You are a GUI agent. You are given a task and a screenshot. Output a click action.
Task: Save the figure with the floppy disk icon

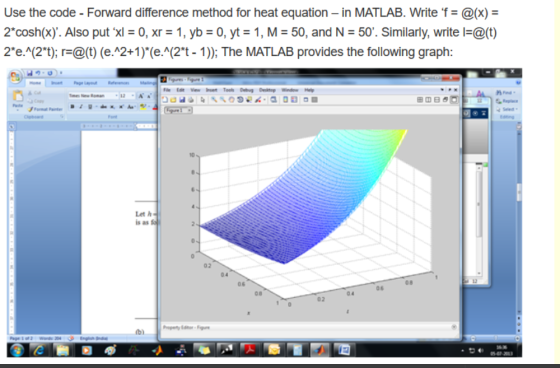[x=182, y=100]
